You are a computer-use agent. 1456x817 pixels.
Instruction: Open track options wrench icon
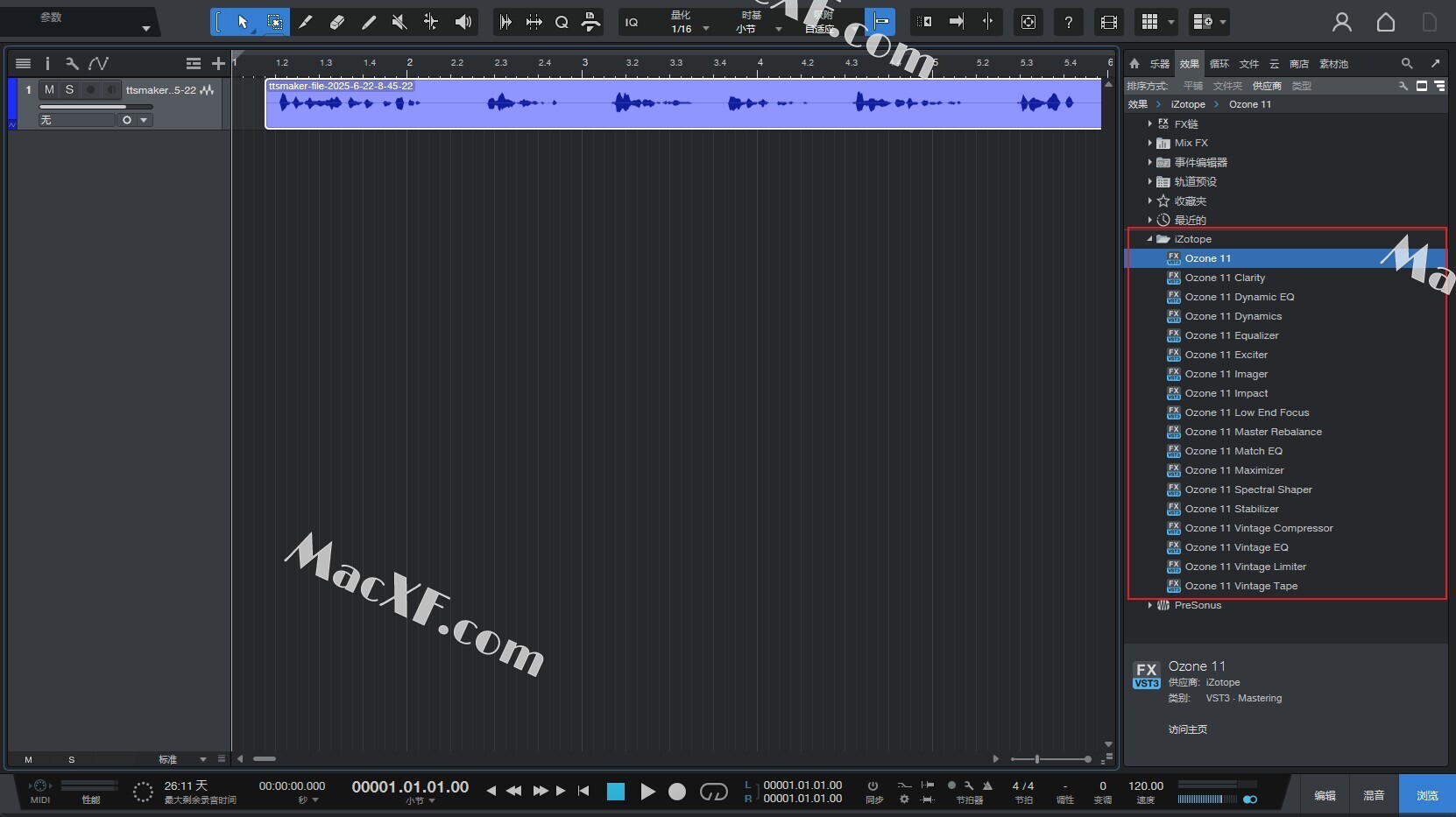tap(72, 63)
